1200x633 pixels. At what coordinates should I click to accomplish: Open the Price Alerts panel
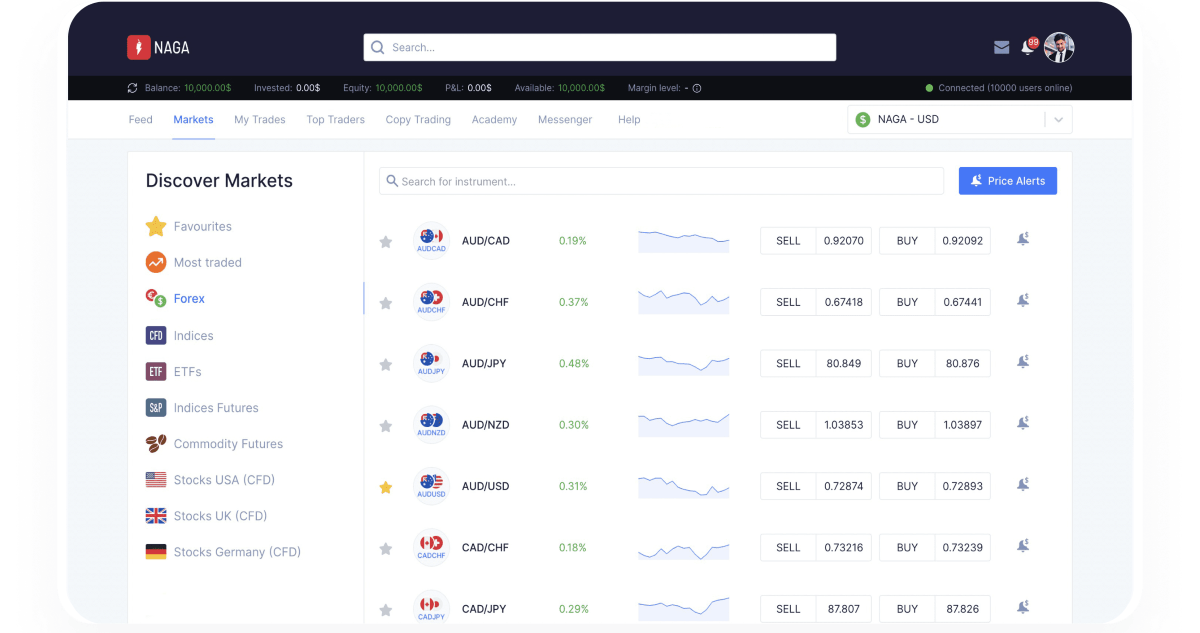click(1007, 180)
